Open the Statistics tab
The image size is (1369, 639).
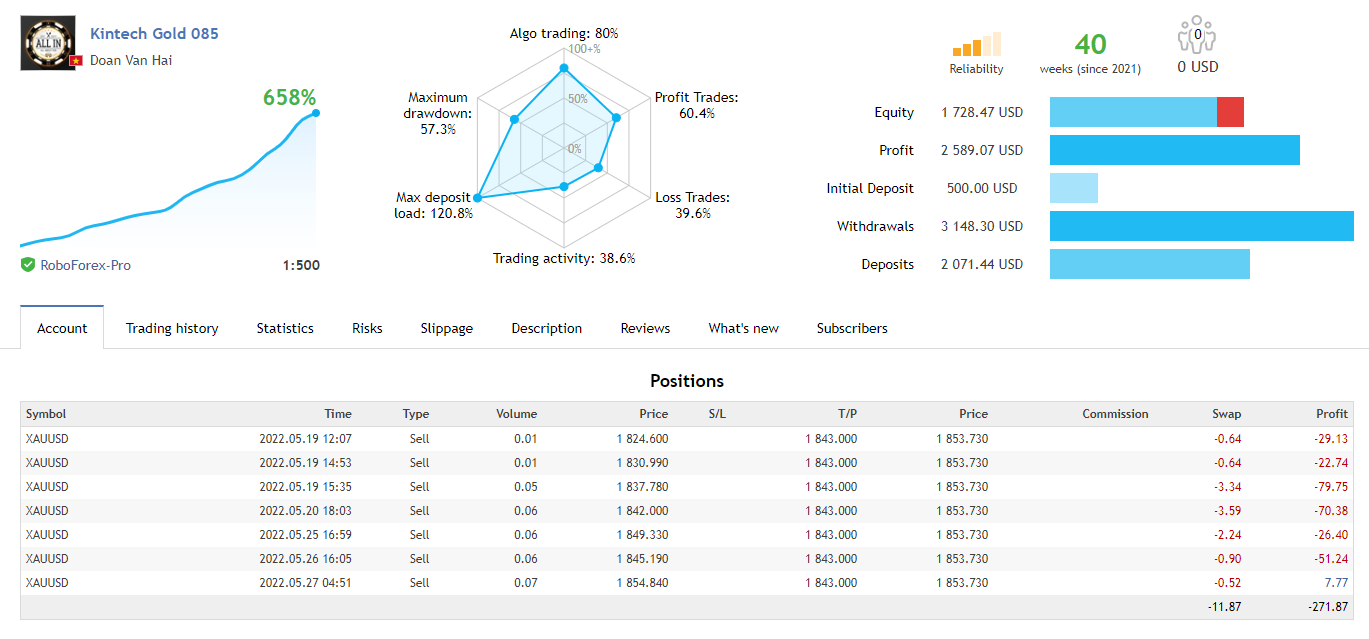[285, 328]
